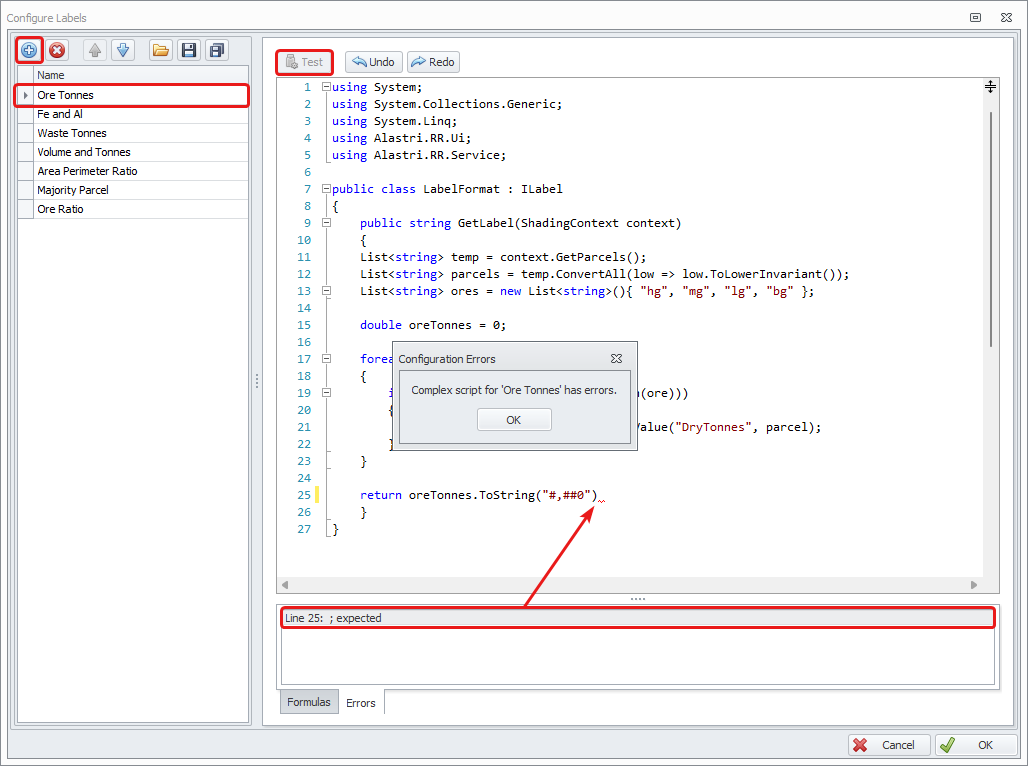This screenshot has width=1028, height=766.
Task: Switch to the Formulas tab
Action: (309, 702)
